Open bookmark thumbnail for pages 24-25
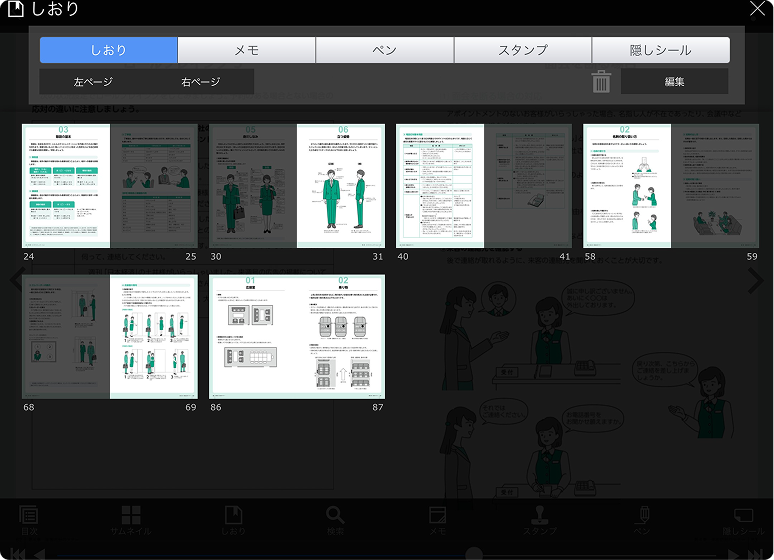The image size is (774, 560). 110,186
